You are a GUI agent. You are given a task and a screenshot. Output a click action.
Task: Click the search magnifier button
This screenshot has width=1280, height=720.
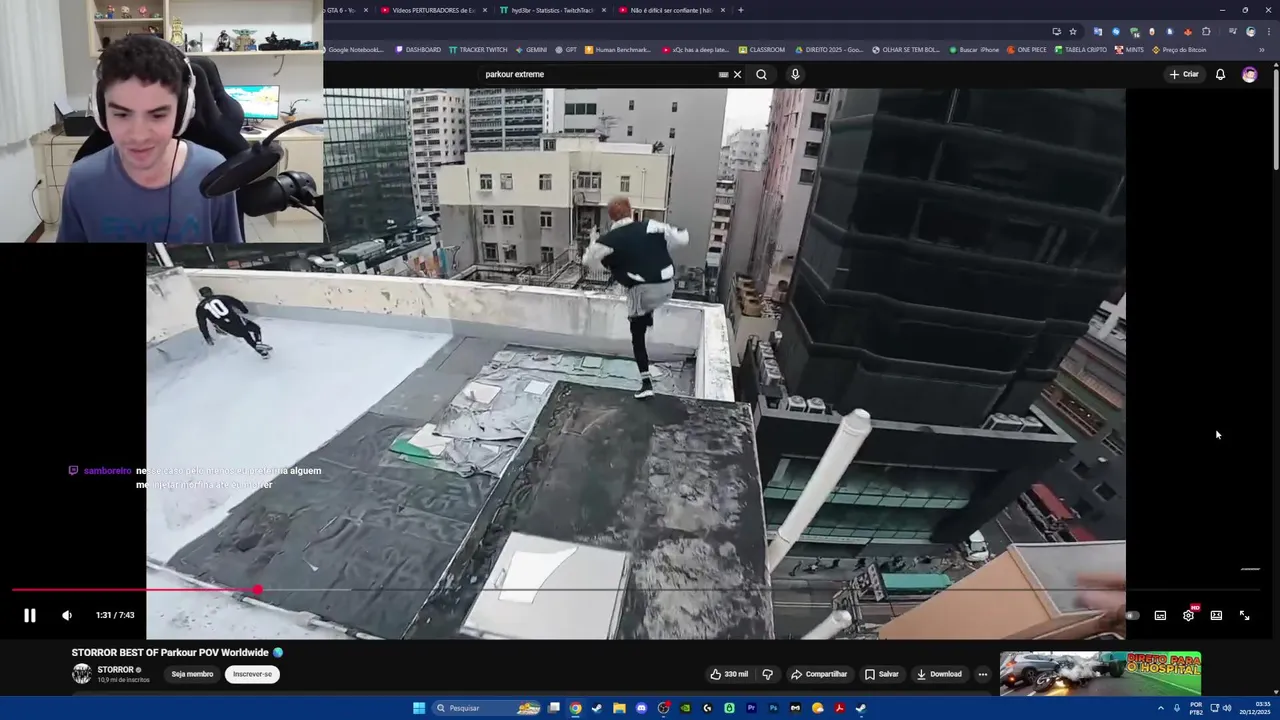click(761, 74)
